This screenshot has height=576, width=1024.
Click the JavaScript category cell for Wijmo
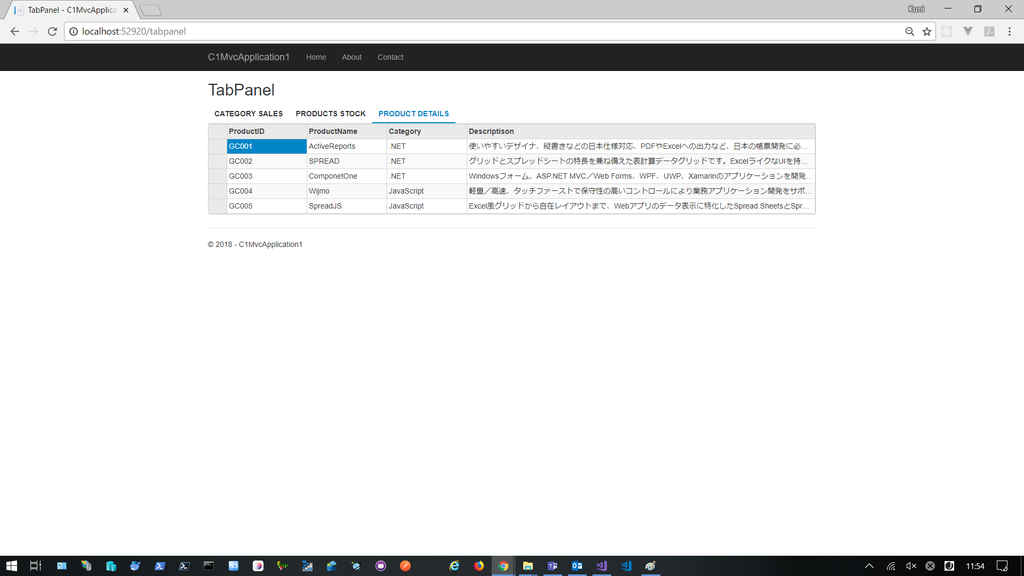pos(426,191)
